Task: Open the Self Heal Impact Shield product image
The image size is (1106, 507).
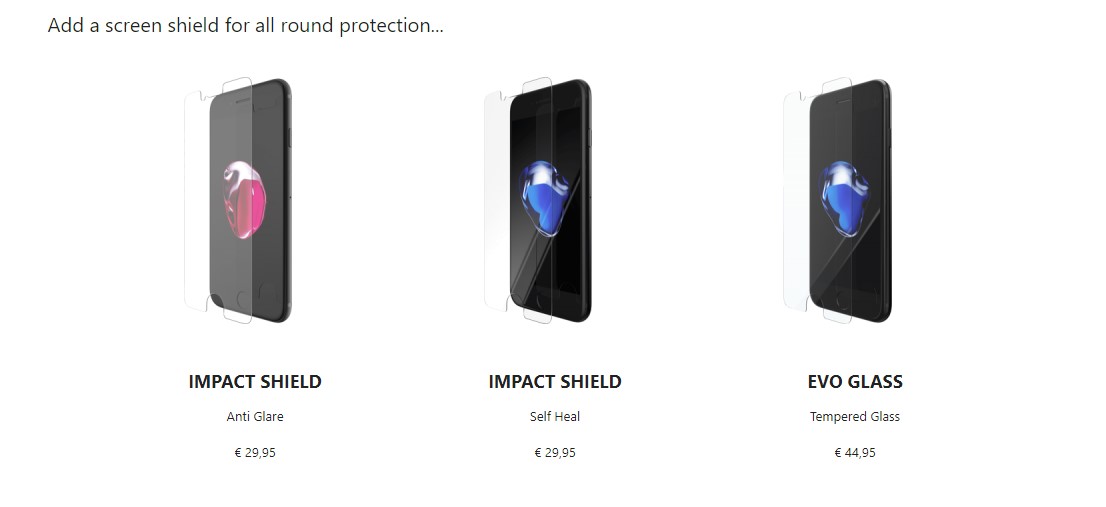Action: (x=537, y=200)
